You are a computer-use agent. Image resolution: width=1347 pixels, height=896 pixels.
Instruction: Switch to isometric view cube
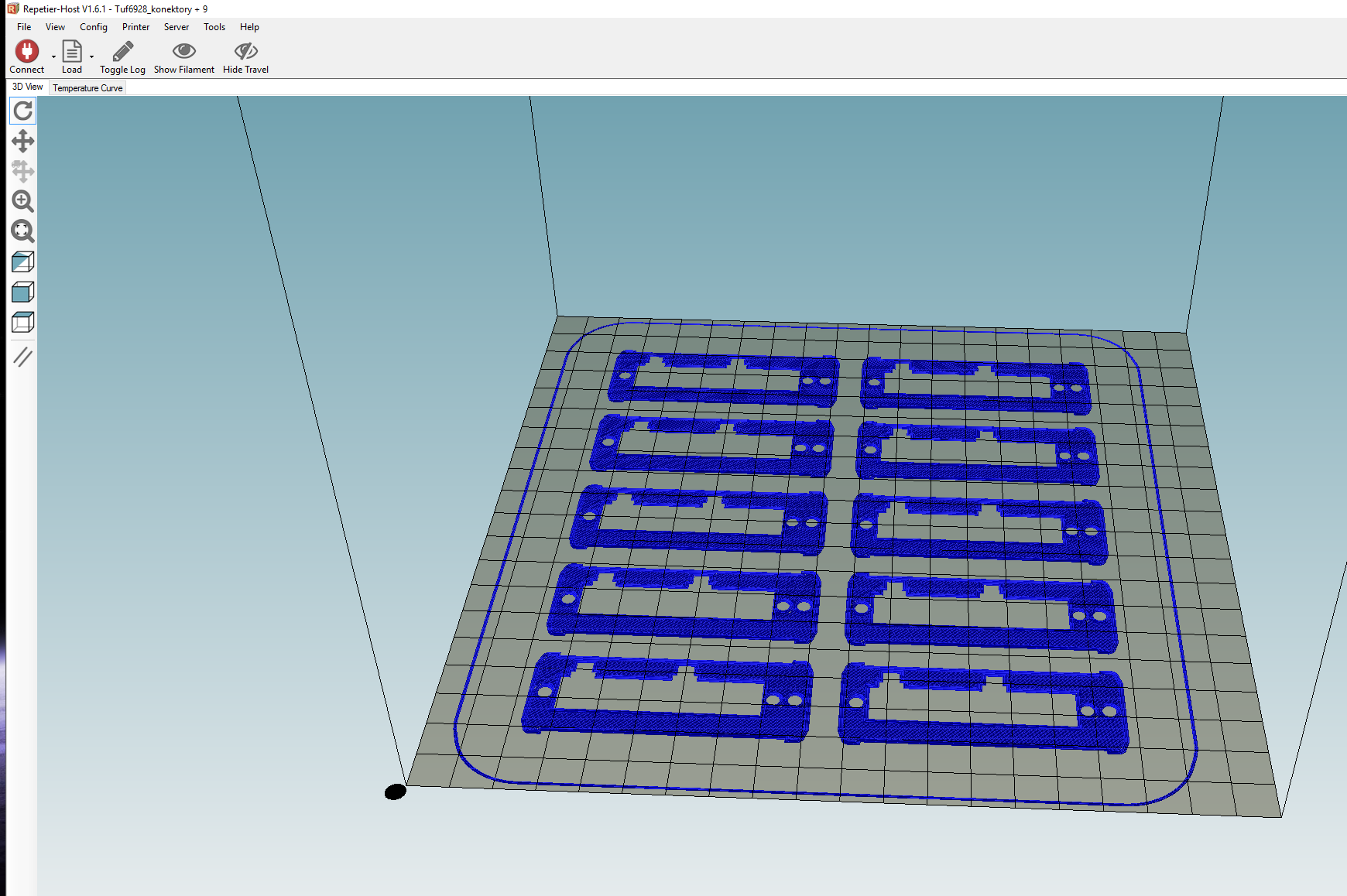(23, 262)
